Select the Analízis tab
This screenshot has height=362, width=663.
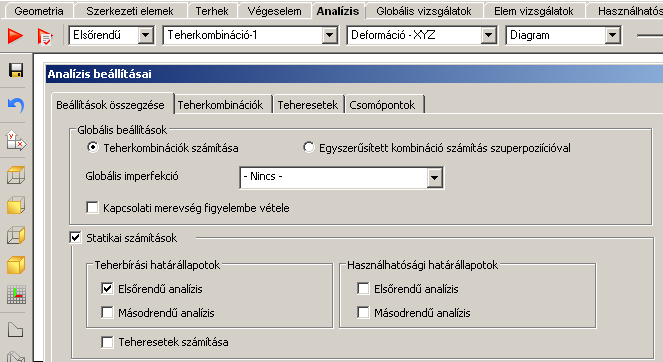click(338, 11)
